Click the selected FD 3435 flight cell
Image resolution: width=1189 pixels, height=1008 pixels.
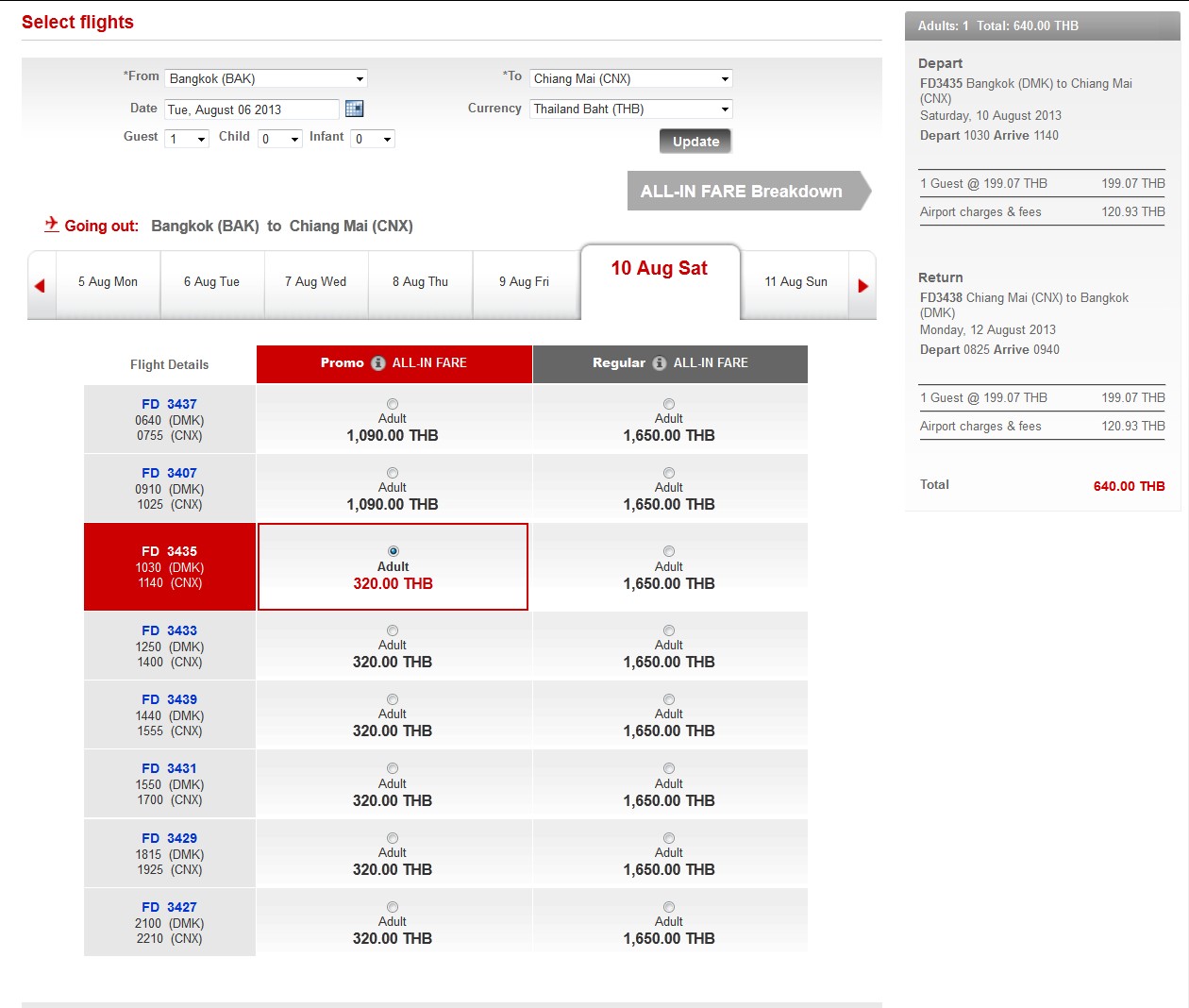[x=170, y=566]
